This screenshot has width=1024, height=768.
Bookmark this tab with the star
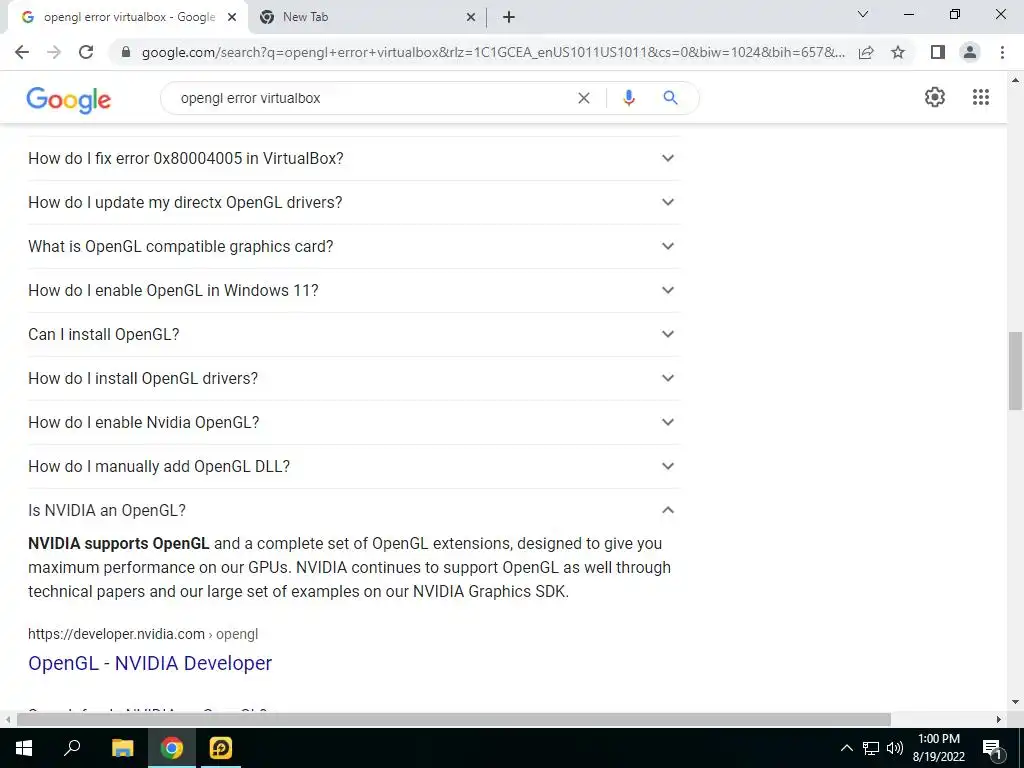click(898, 52)
